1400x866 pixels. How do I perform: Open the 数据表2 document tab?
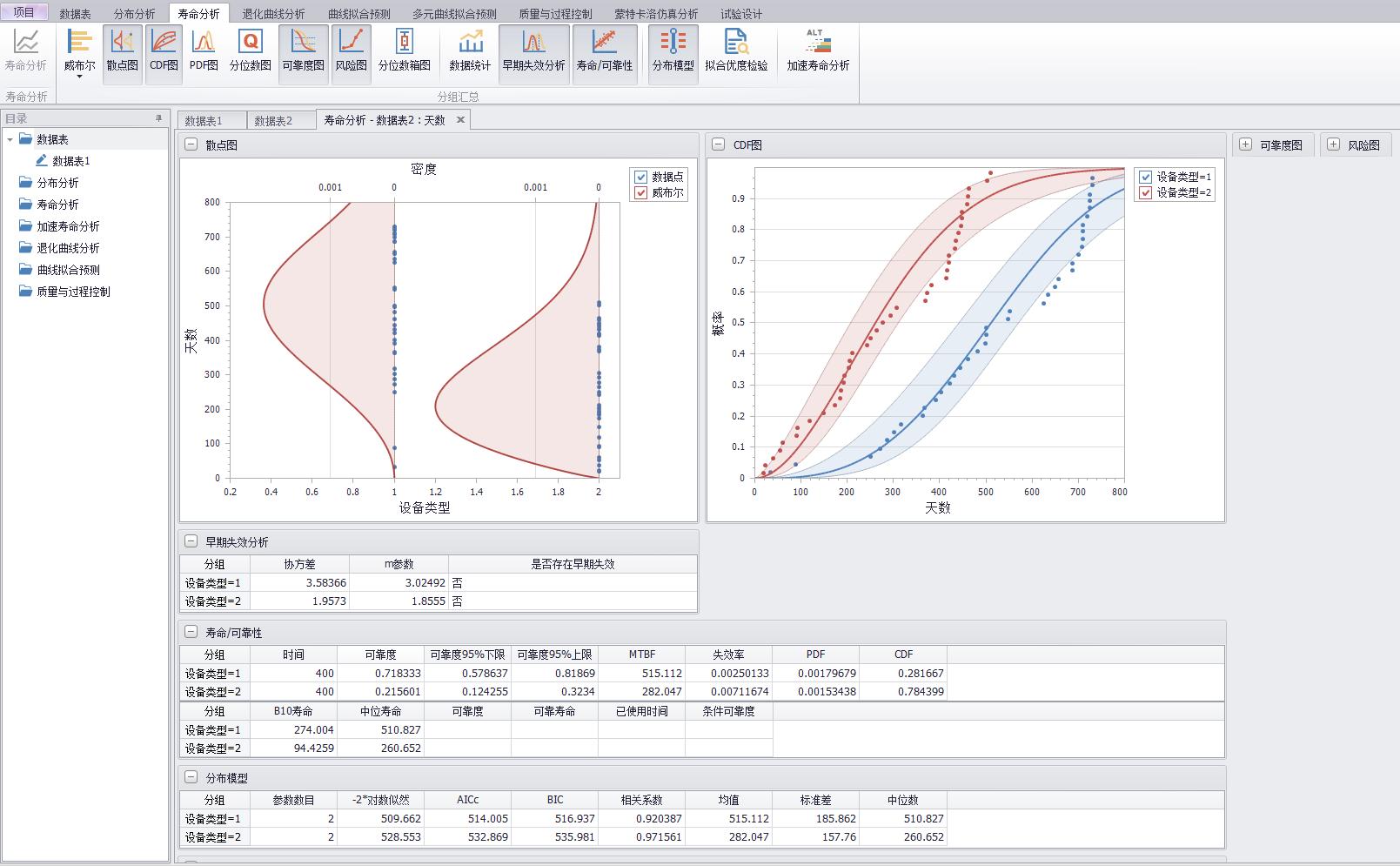(x=273, y=121)
